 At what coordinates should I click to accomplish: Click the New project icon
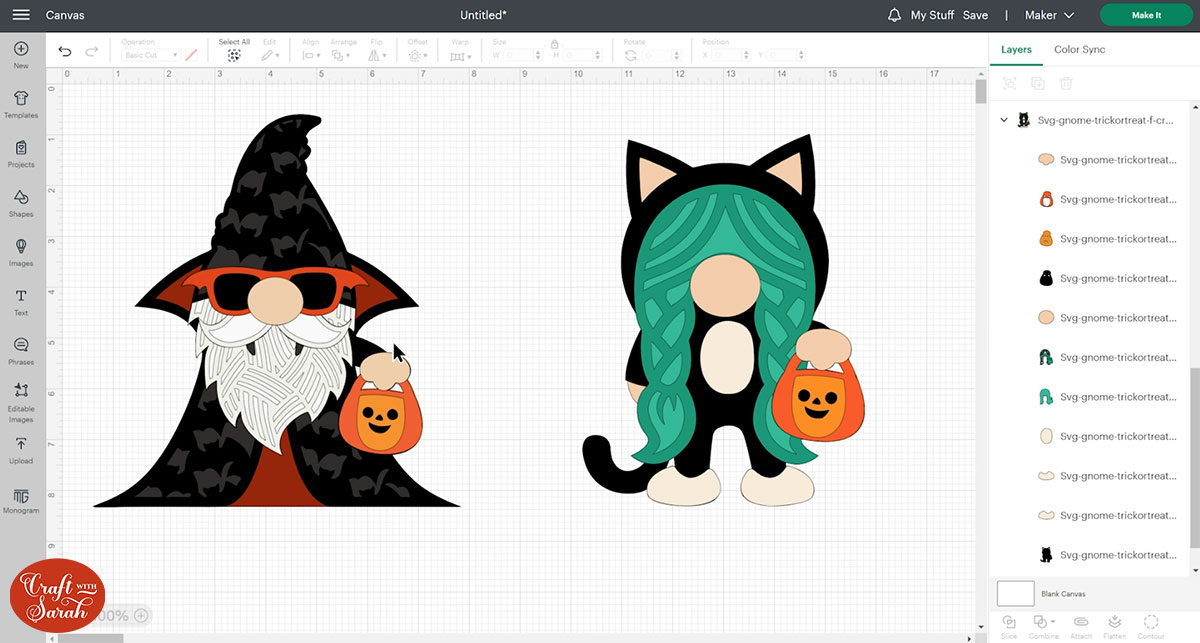[21, 54]
